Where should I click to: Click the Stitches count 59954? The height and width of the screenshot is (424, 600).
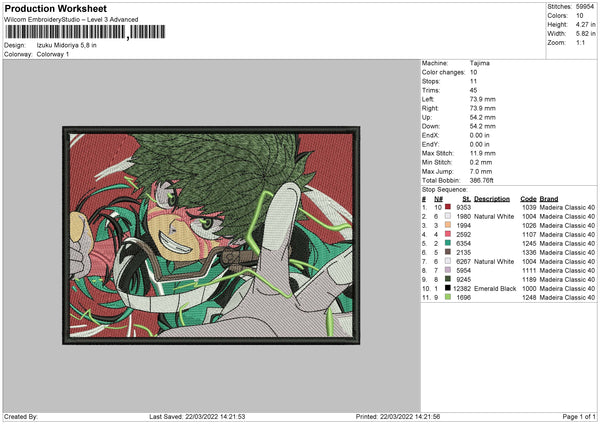[x=582, y=6]
